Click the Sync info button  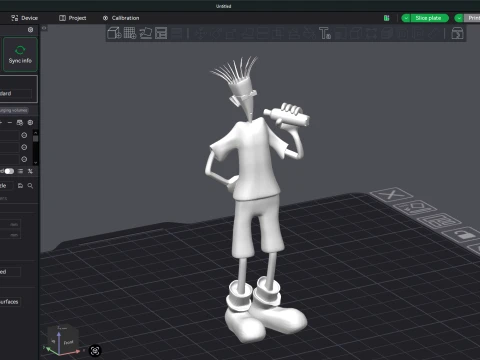pos(20,55)
